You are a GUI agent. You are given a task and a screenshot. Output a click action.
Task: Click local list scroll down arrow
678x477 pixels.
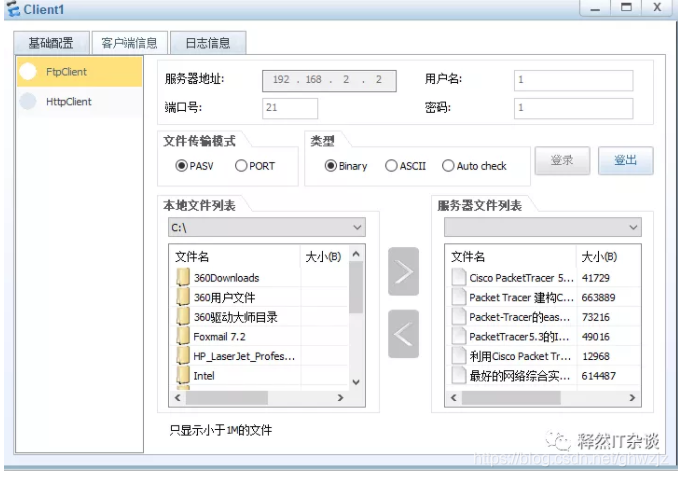click(356, 382)
